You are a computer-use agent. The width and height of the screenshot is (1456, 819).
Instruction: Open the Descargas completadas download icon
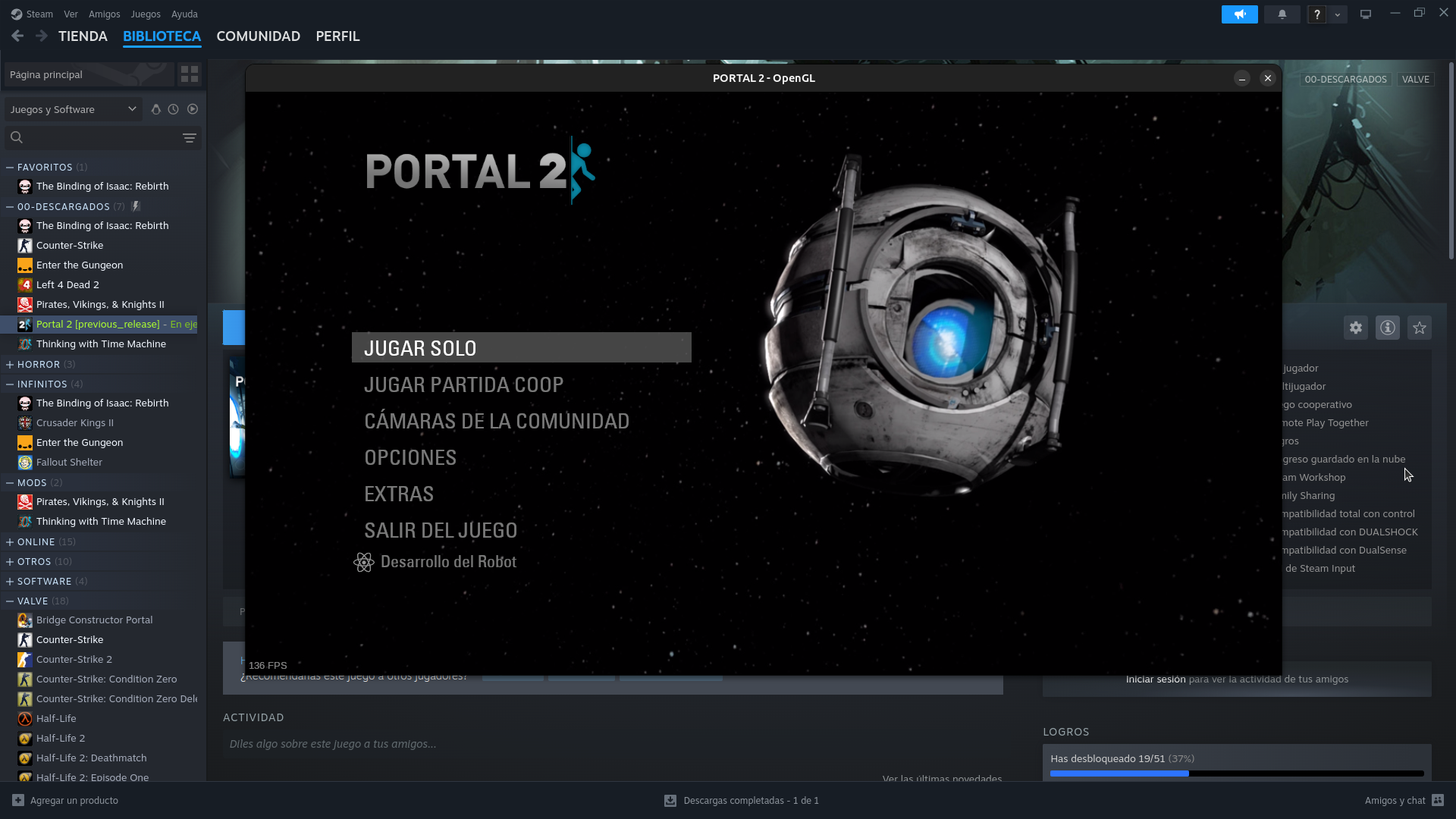(670, 800)
